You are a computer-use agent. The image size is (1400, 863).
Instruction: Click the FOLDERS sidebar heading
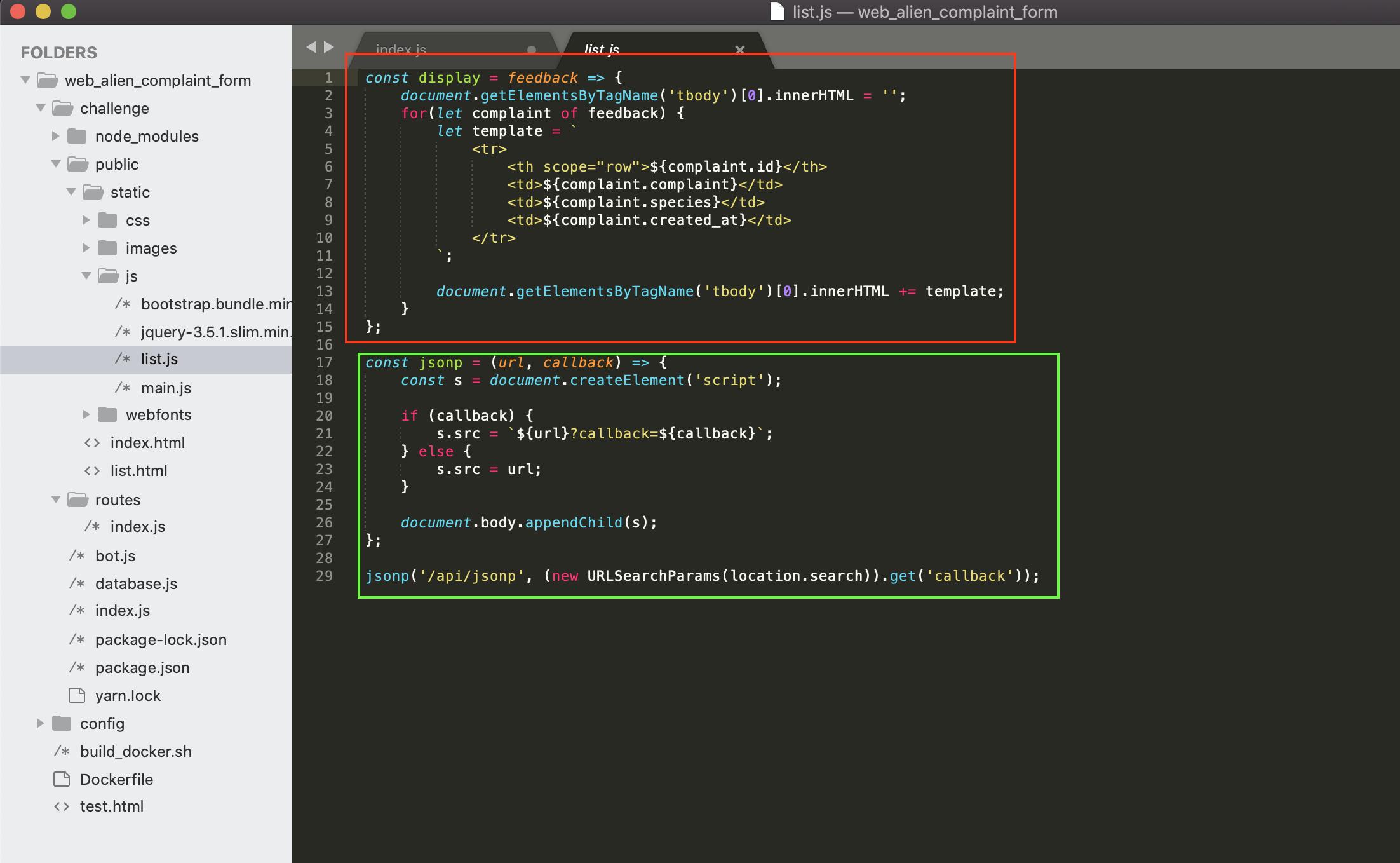[x=58, y=53]
